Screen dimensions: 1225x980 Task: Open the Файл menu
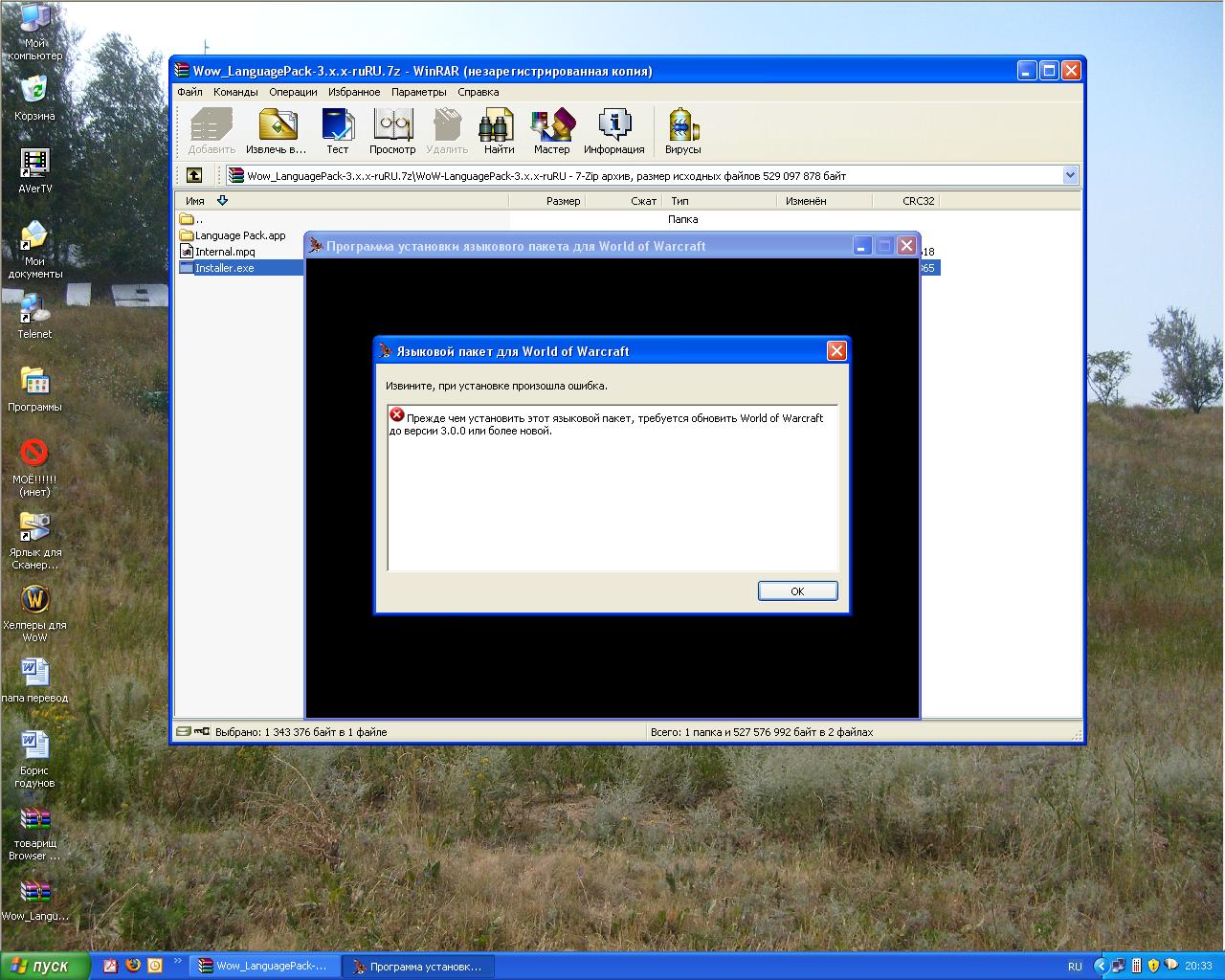coord(189,92)
